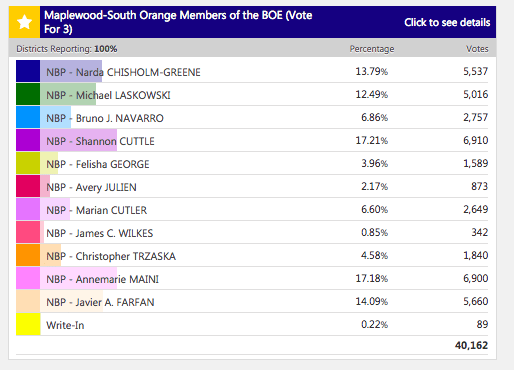Click Bruno J. NAVARRO's blue swatch
Viewport: 514px width, 370px height.
[x=28, y=117]
